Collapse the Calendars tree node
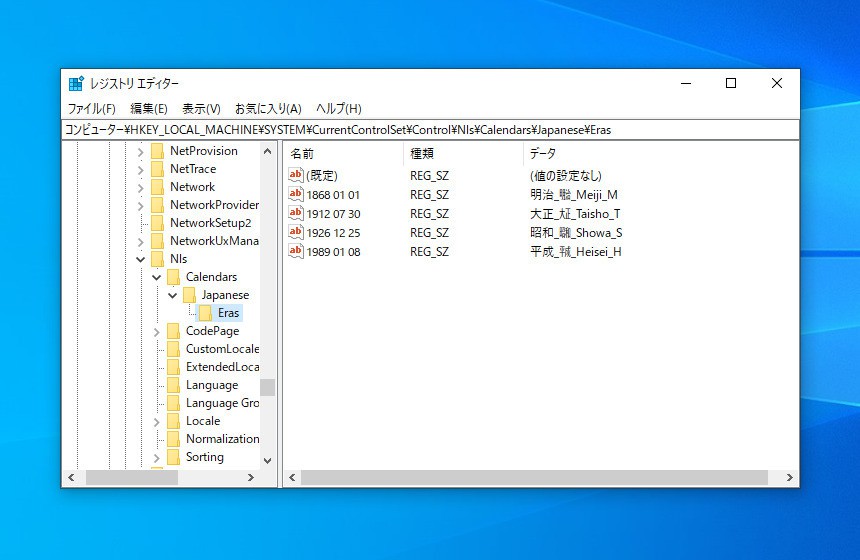This screenshot has width=860, height=560. pyautogui.click(x=157, y=277)
